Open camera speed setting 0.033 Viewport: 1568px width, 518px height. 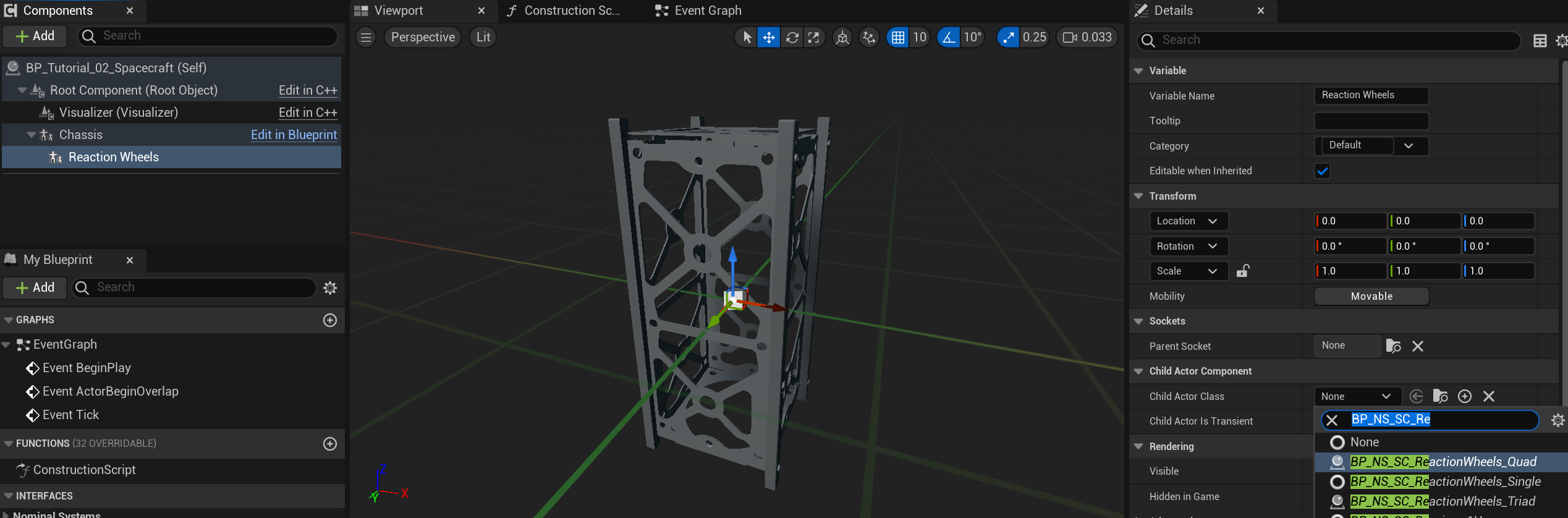(x=1087, y=38)
